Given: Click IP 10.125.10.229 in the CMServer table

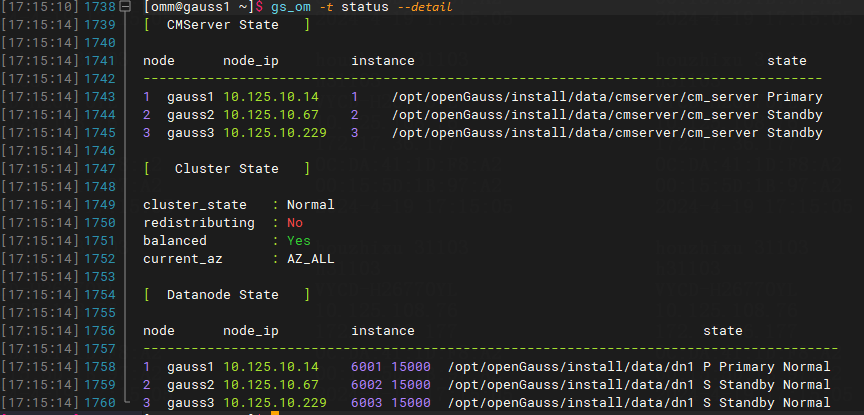Looking at the screenshot, I should pyautogui.click(x=274, y=133).
